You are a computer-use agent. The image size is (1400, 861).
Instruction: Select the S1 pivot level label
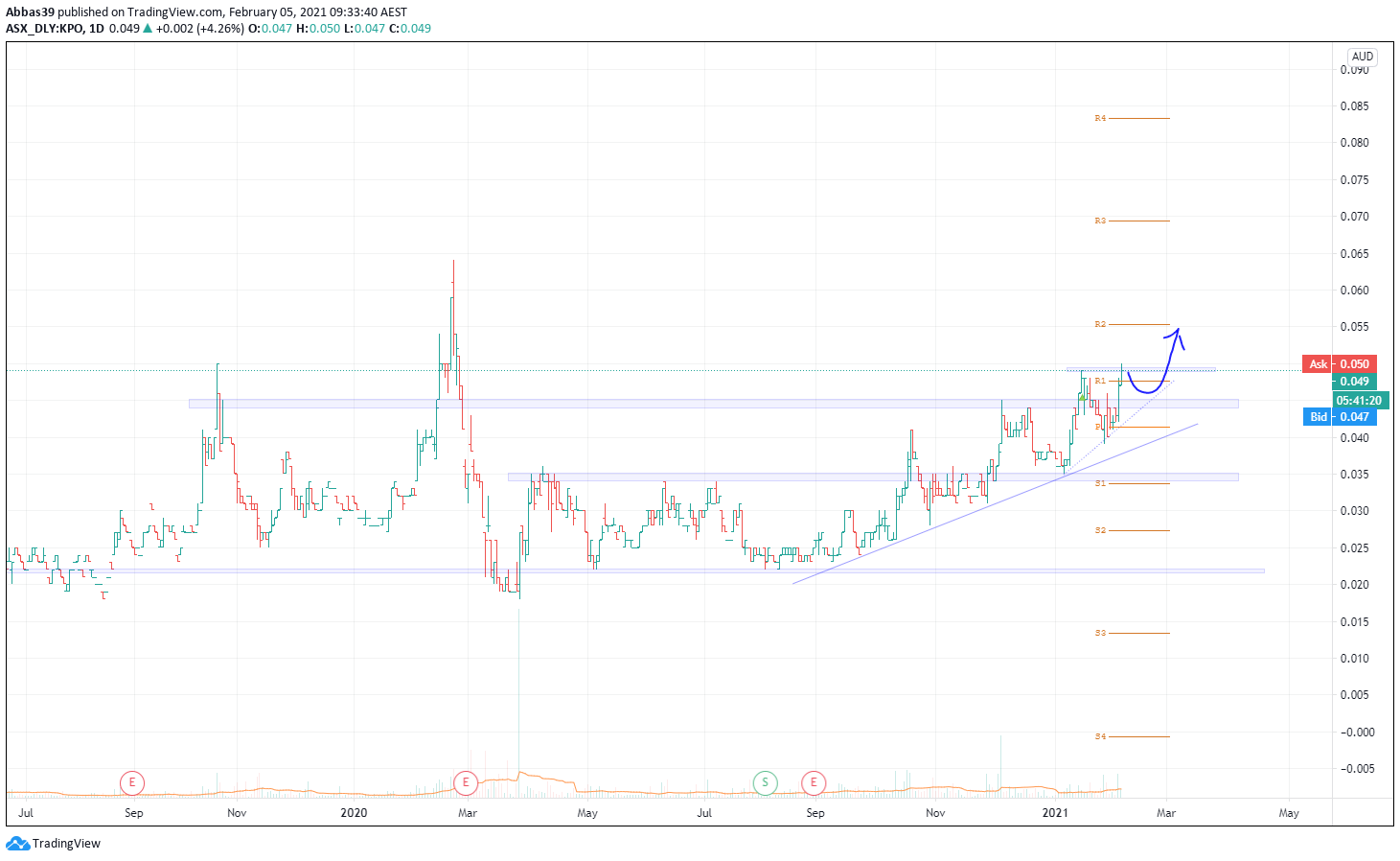1100,483
